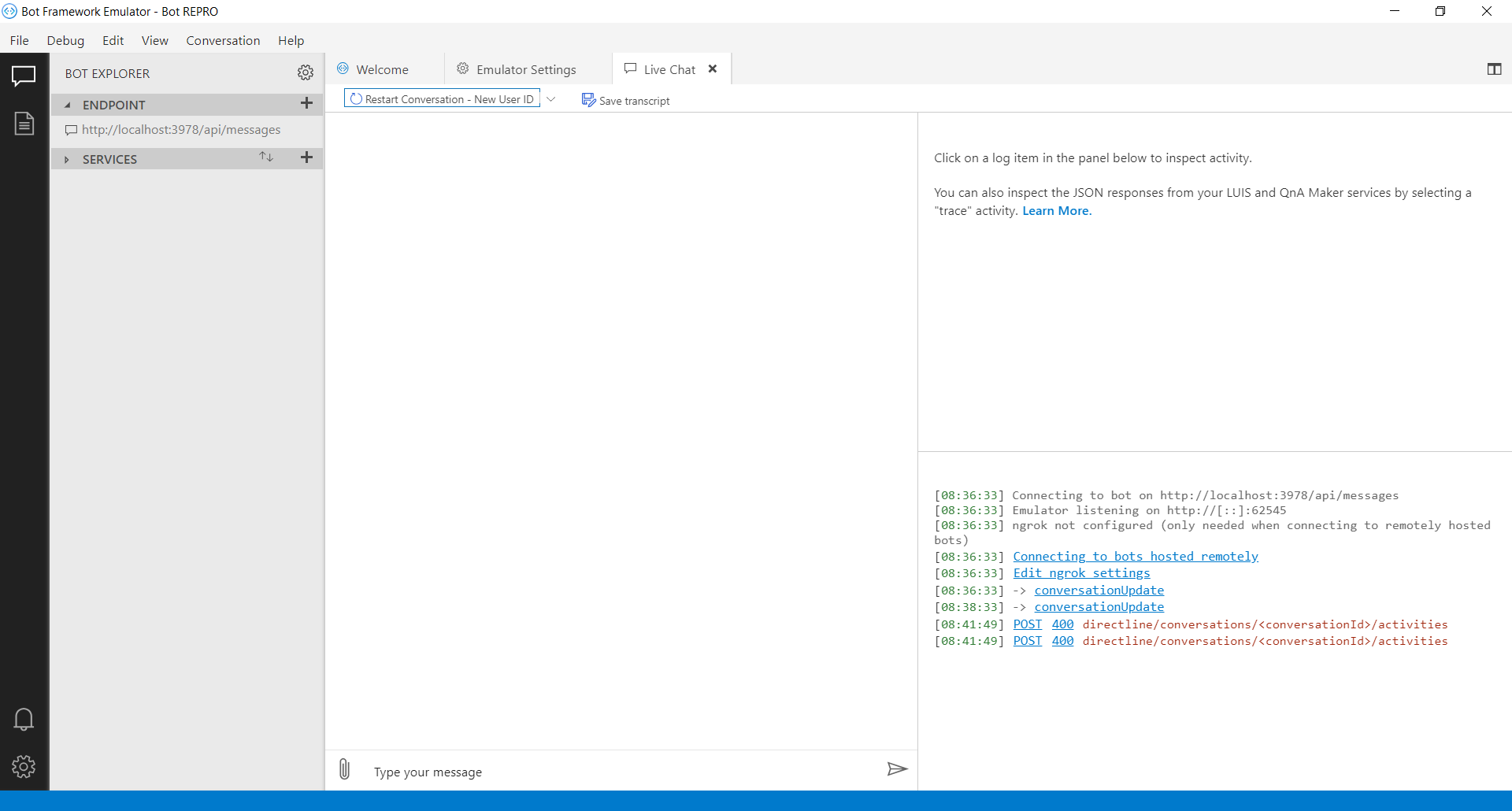Open the Edit menu
Image resolution: width=1512 pixels, height=811 pixels.
(x=113, y=40)
